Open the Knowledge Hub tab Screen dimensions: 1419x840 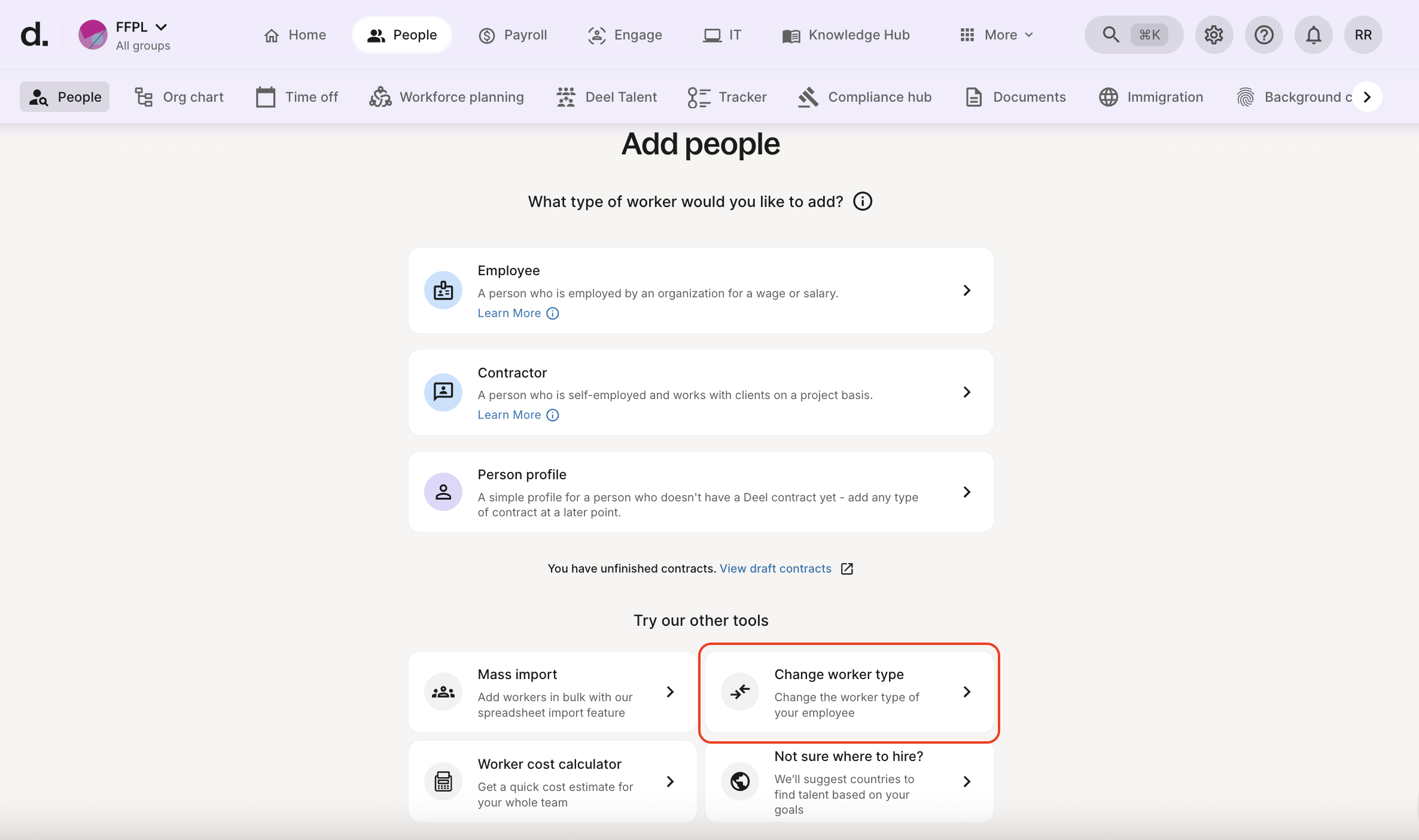coord(846,35)
